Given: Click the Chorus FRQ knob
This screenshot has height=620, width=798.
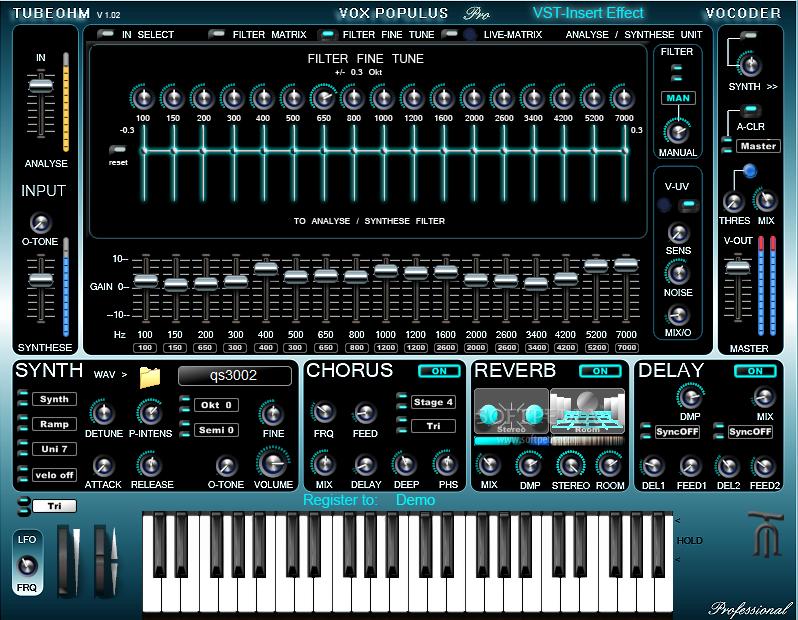Looking at the screenshot, I should point(324,412).
